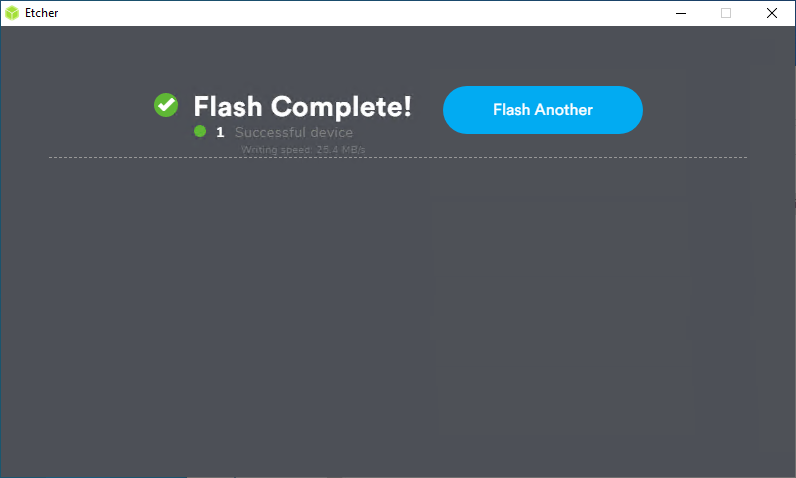
Task: Click the 25.4 MB/s speed value
Action: point(341,150)
